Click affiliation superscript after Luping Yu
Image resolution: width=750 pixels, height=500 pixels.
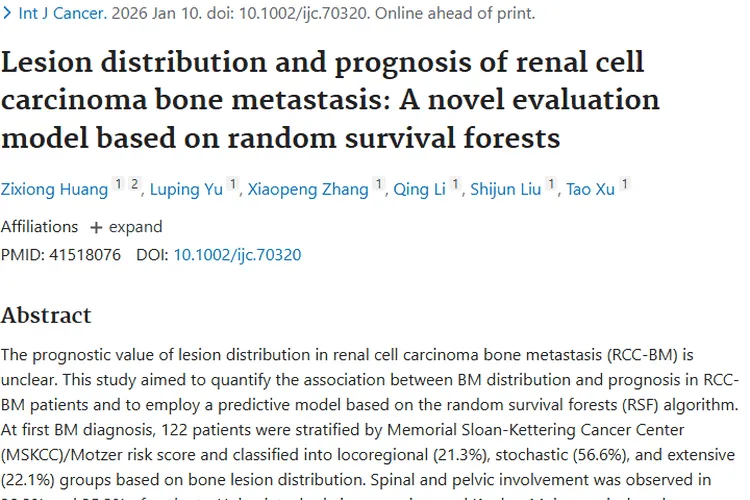click(233, 185)
